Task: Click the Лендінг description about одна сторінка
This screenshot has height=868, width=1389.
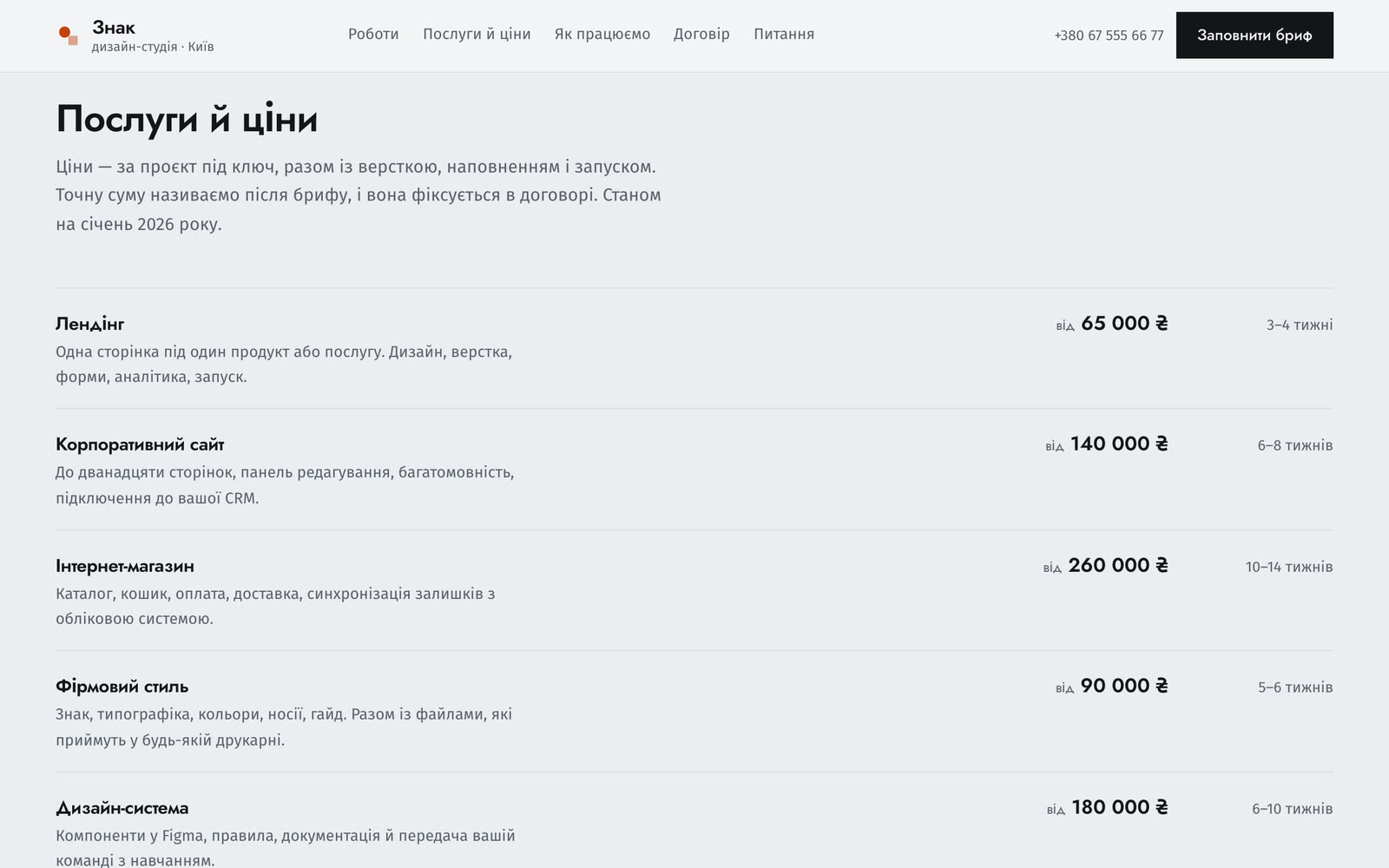Action: click(284, 365)
